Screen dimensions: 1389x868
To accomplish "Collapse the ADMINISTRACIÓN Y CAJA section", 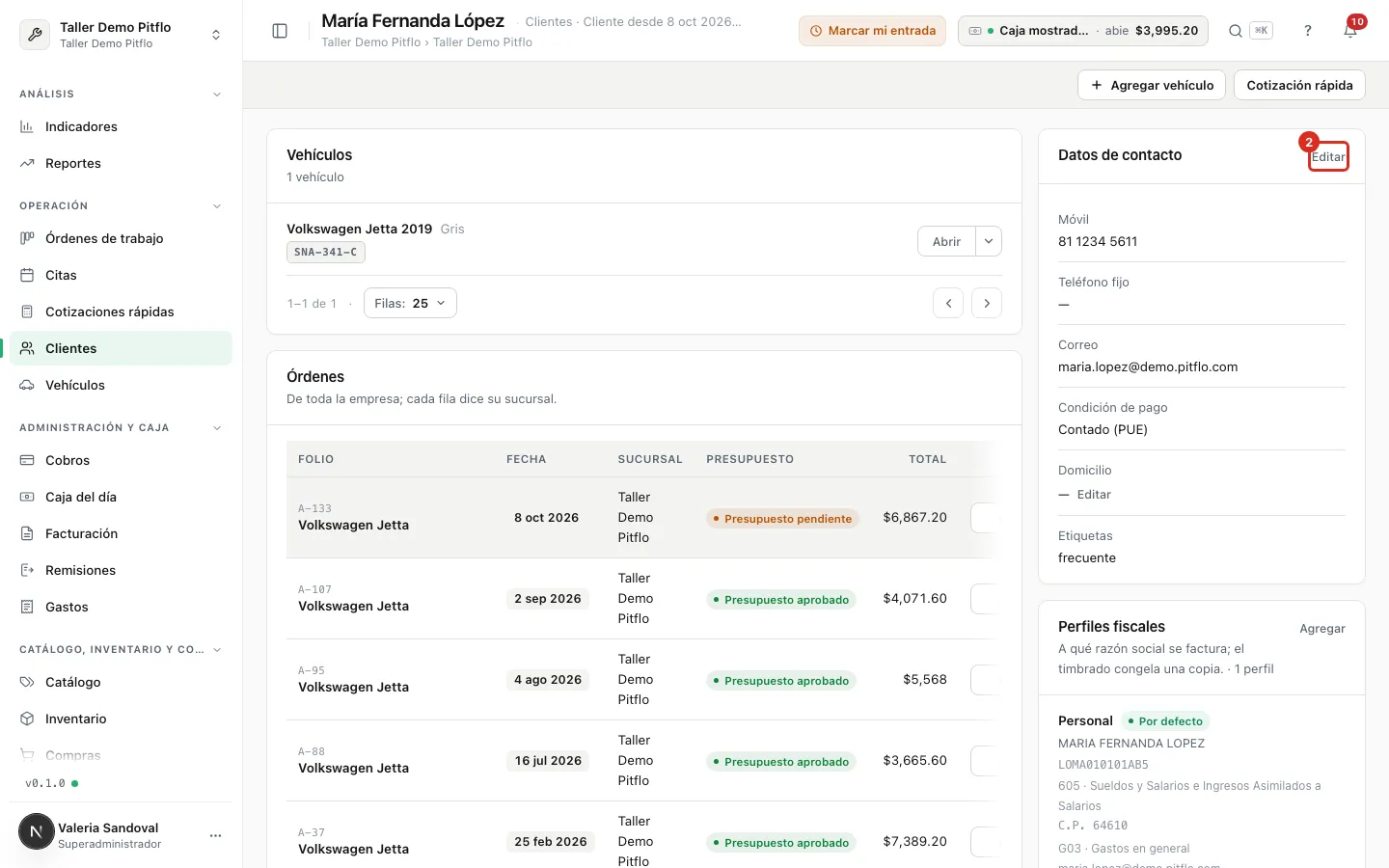I will click(217, 428).
